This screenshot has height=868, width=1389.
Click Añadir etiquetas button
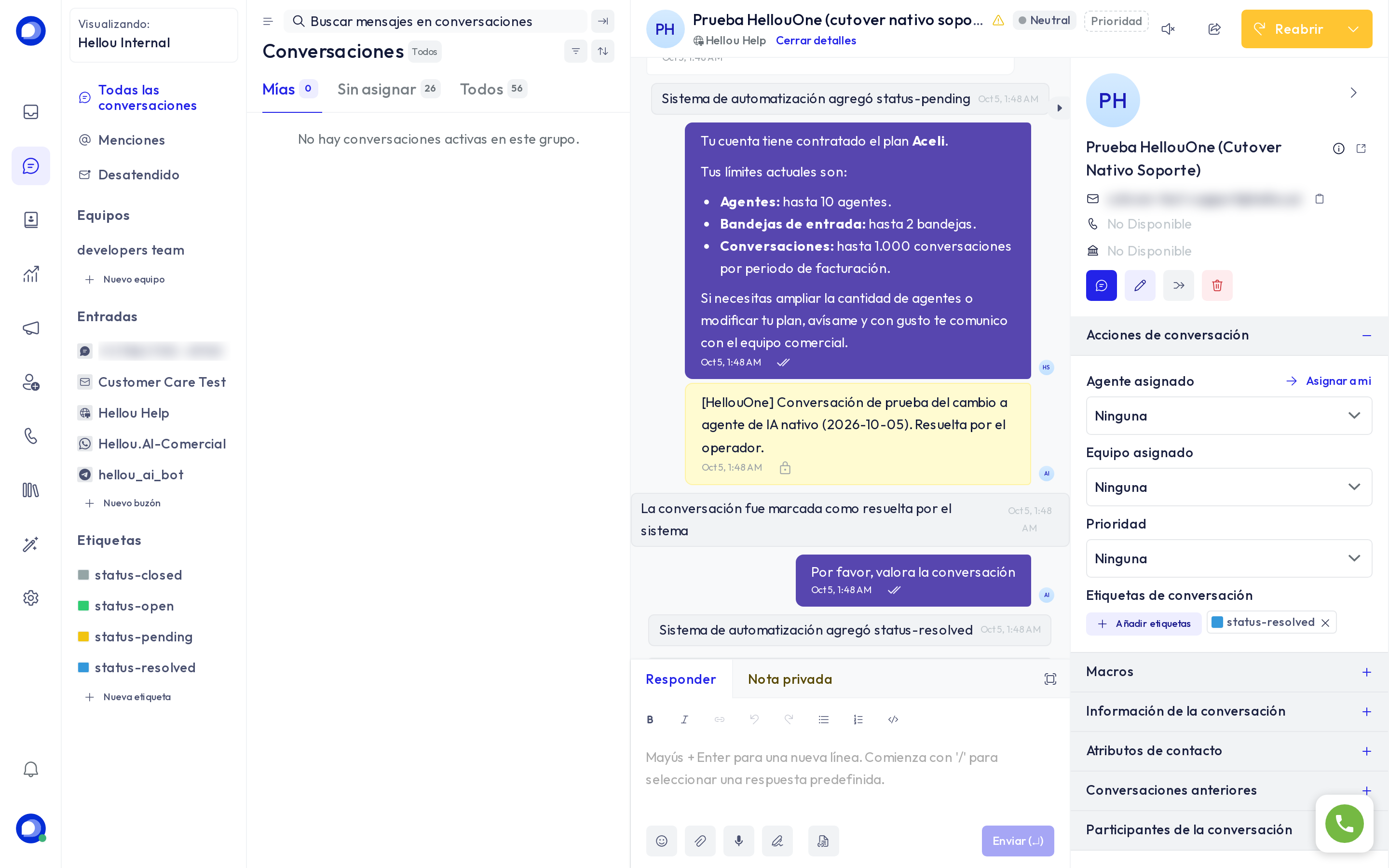[x=1144, y=624]
